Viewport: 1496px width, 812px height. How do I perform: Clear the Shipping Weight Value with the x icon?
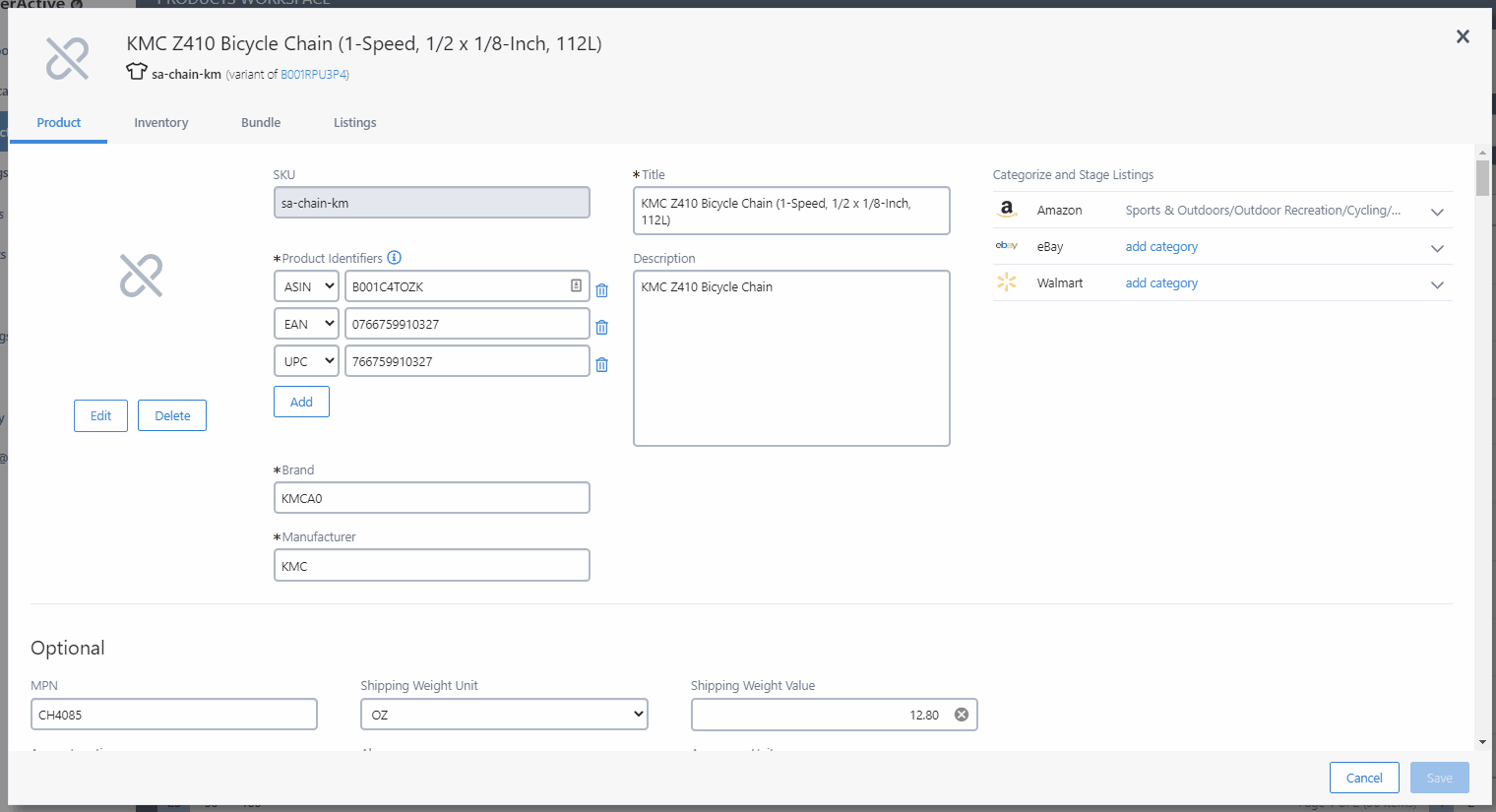point(962,715)
